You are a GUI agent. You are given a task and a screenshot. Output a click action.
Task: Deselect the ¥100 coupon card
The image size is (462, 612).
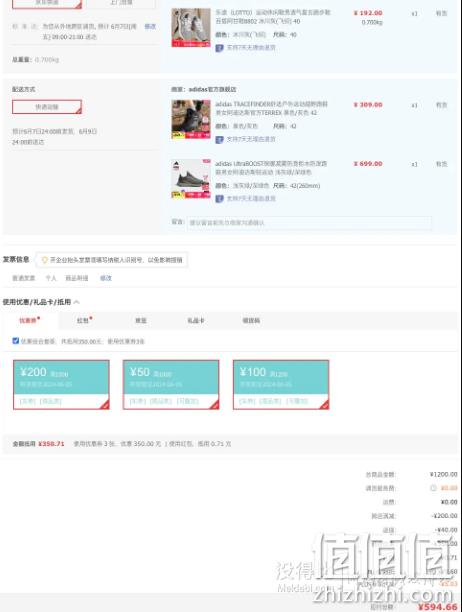(281, 385)
